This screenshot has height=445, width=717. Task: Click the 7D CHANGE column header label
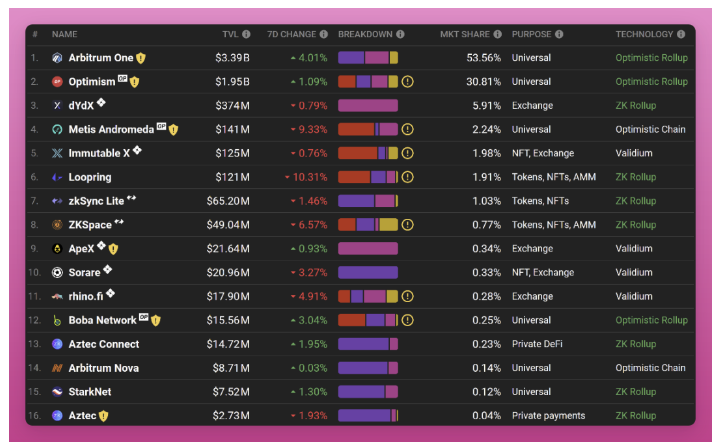coord(291,34)
